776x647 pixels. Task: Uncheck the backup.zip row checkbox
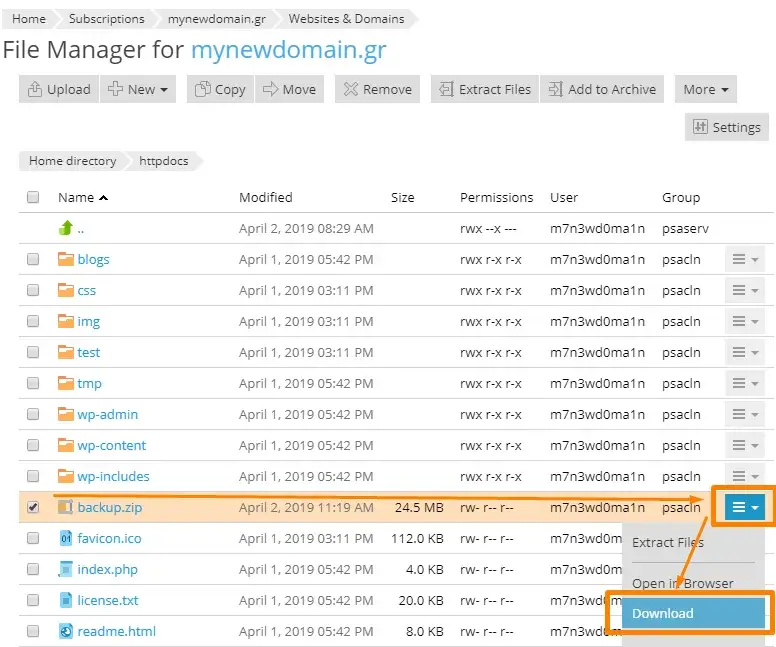click(x=33, y=507)
